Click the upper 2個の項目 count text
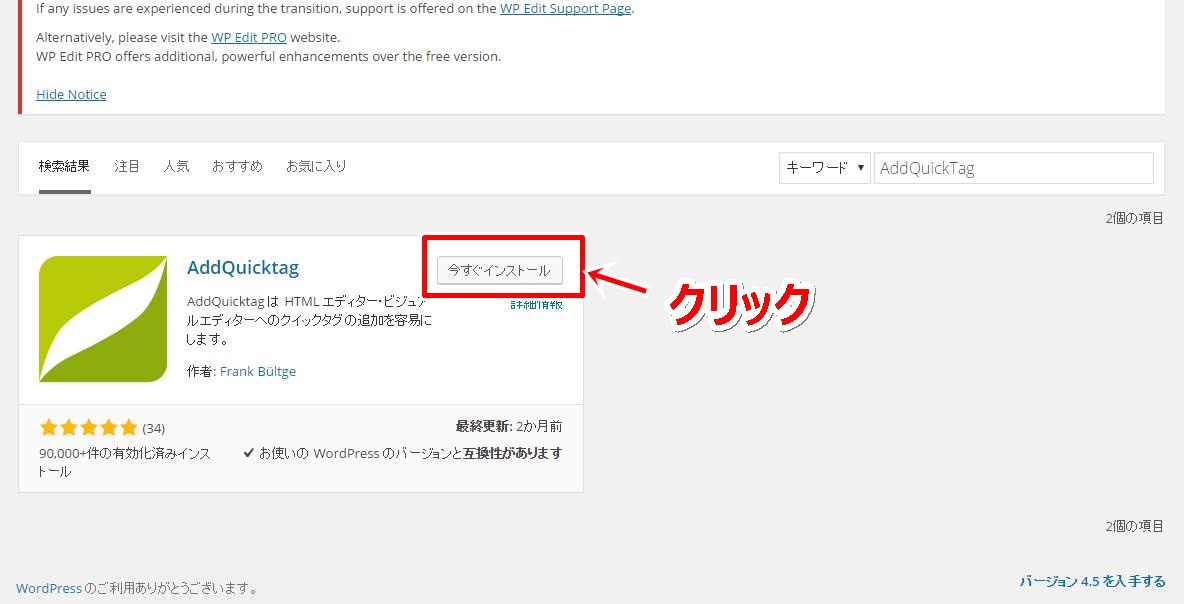 tap(1134, 218)
